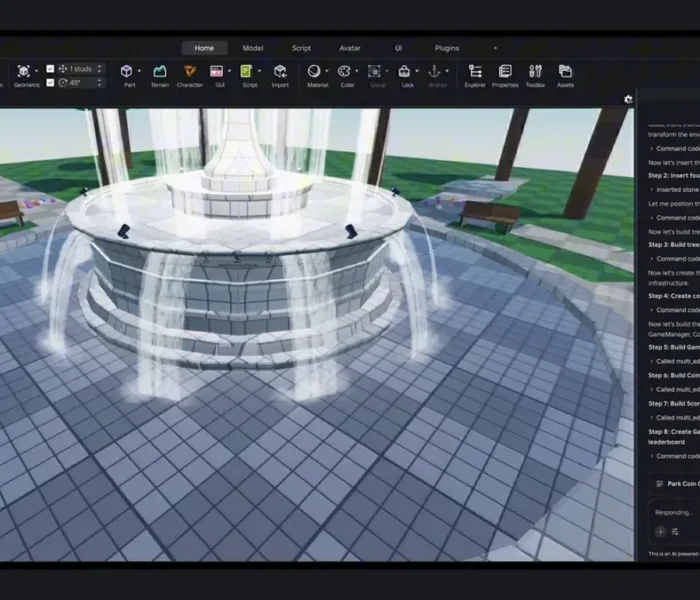Adjust the 45° rotation stepper arrows

pos(99,83)
